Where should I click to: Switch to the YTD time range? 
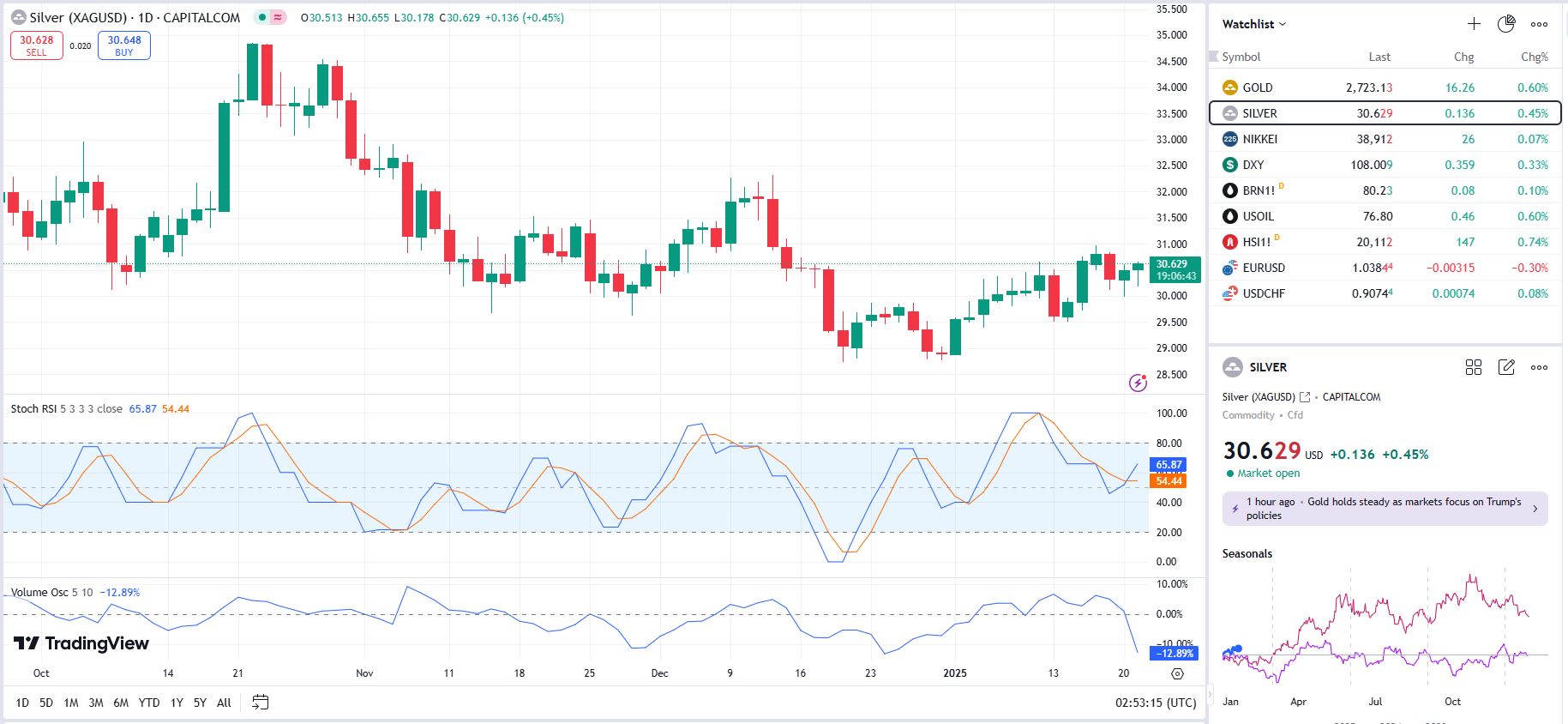(149, 703)
